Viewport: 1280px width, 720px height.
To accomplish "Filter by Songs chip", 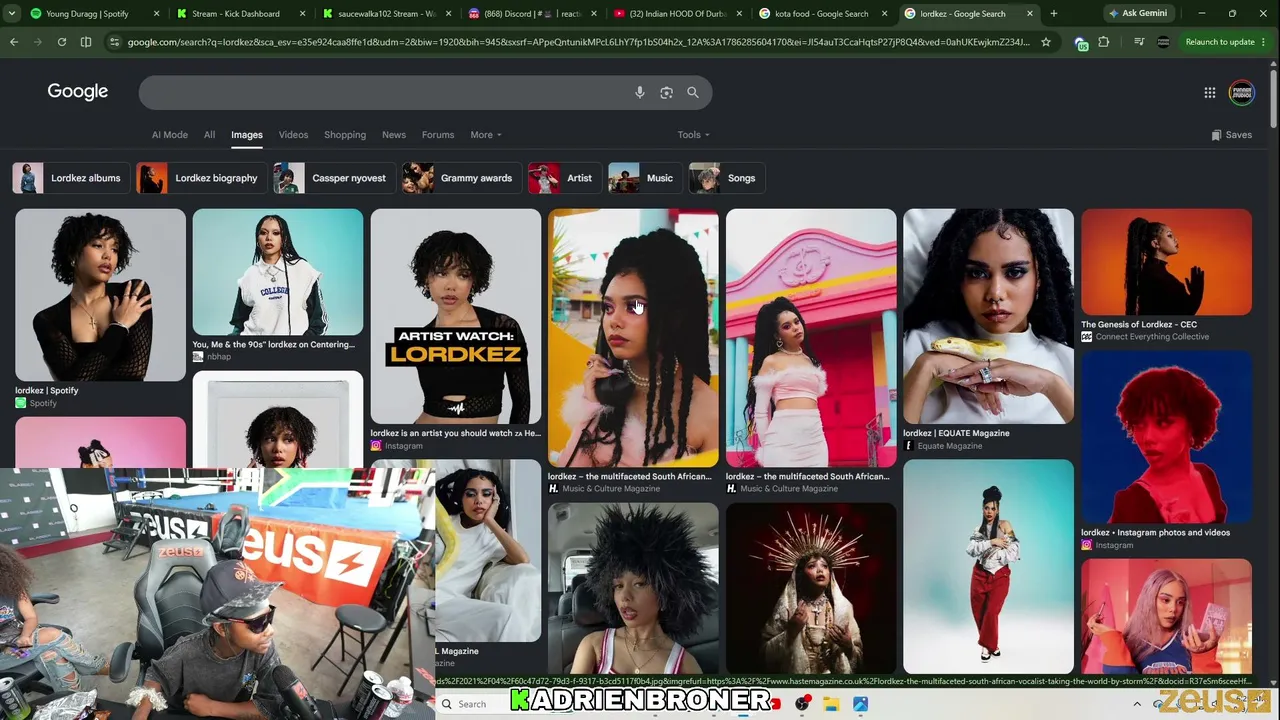I will pos(726,178).
